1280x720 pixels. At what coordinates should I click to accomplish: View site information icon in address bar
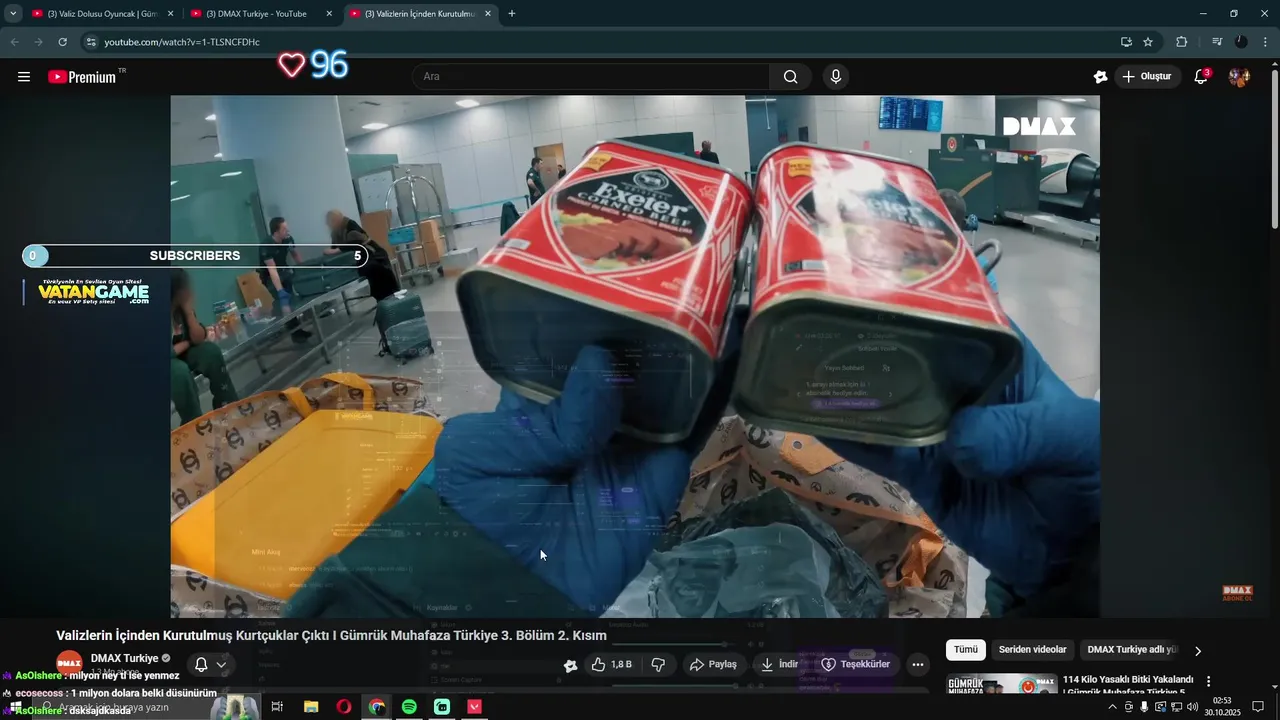pyautogui.click(x=90, y=42)
